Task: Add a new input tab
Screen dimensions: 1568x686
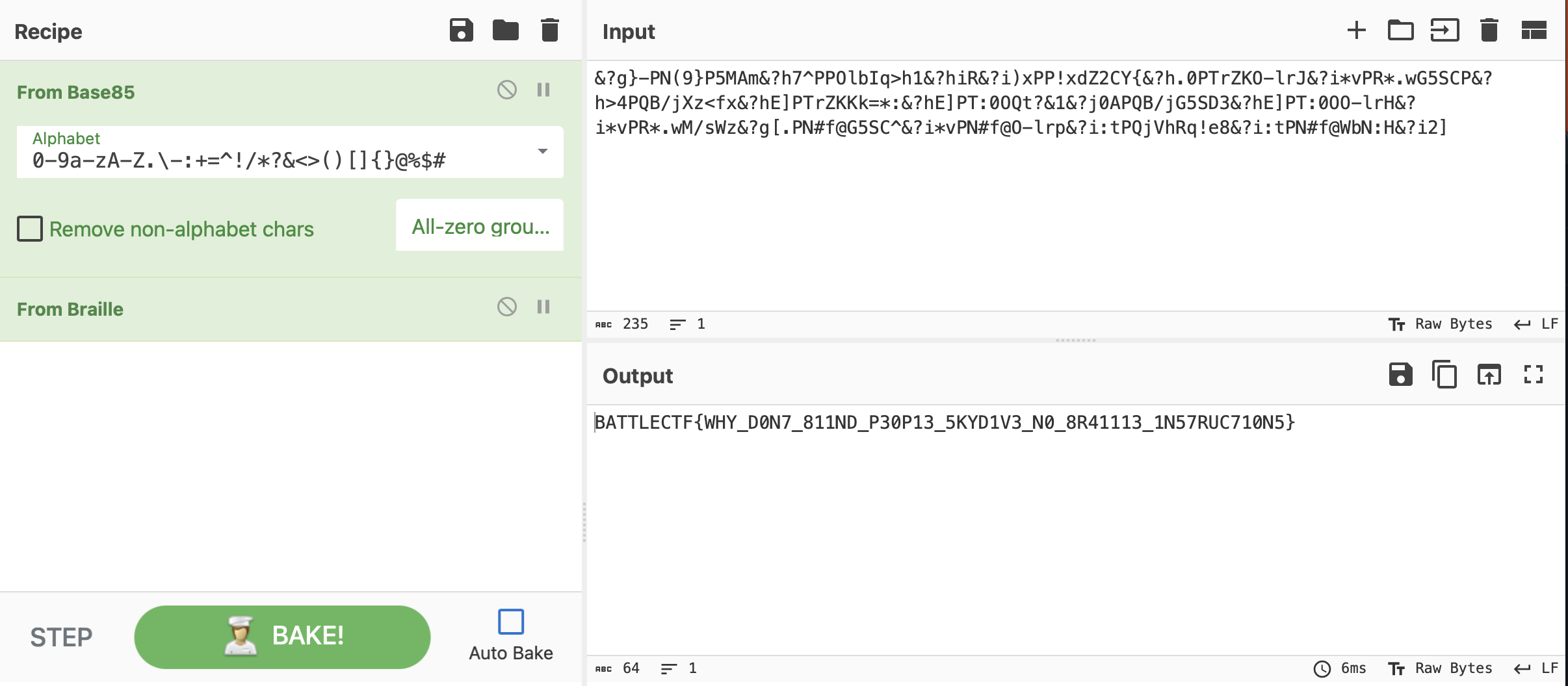Action: point(1356,31)
